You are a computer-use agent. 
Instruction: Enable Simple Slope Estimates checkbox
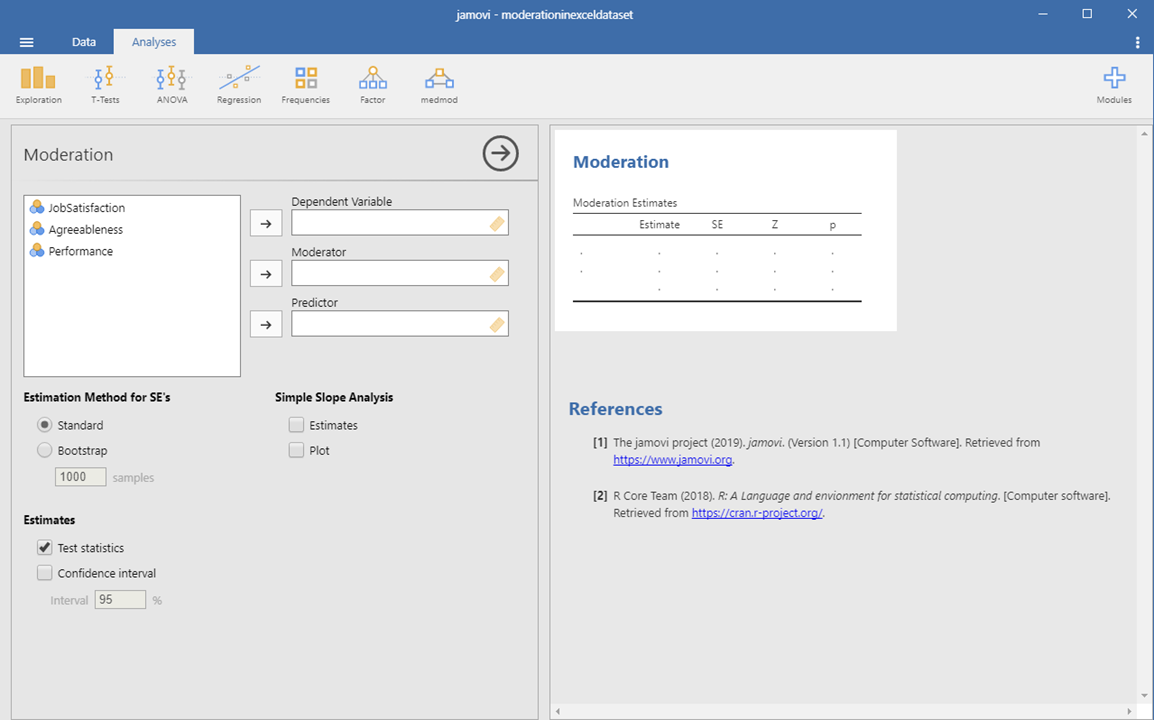297,425
